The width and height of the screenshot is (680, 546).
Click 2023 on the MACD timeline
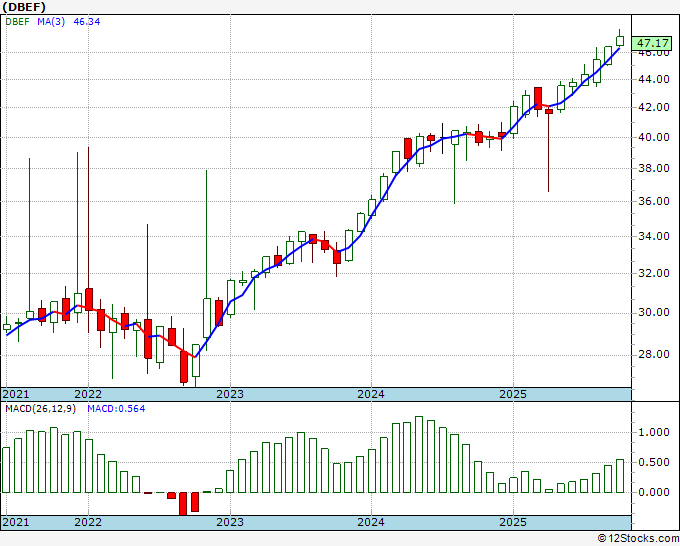click(230, 522)
